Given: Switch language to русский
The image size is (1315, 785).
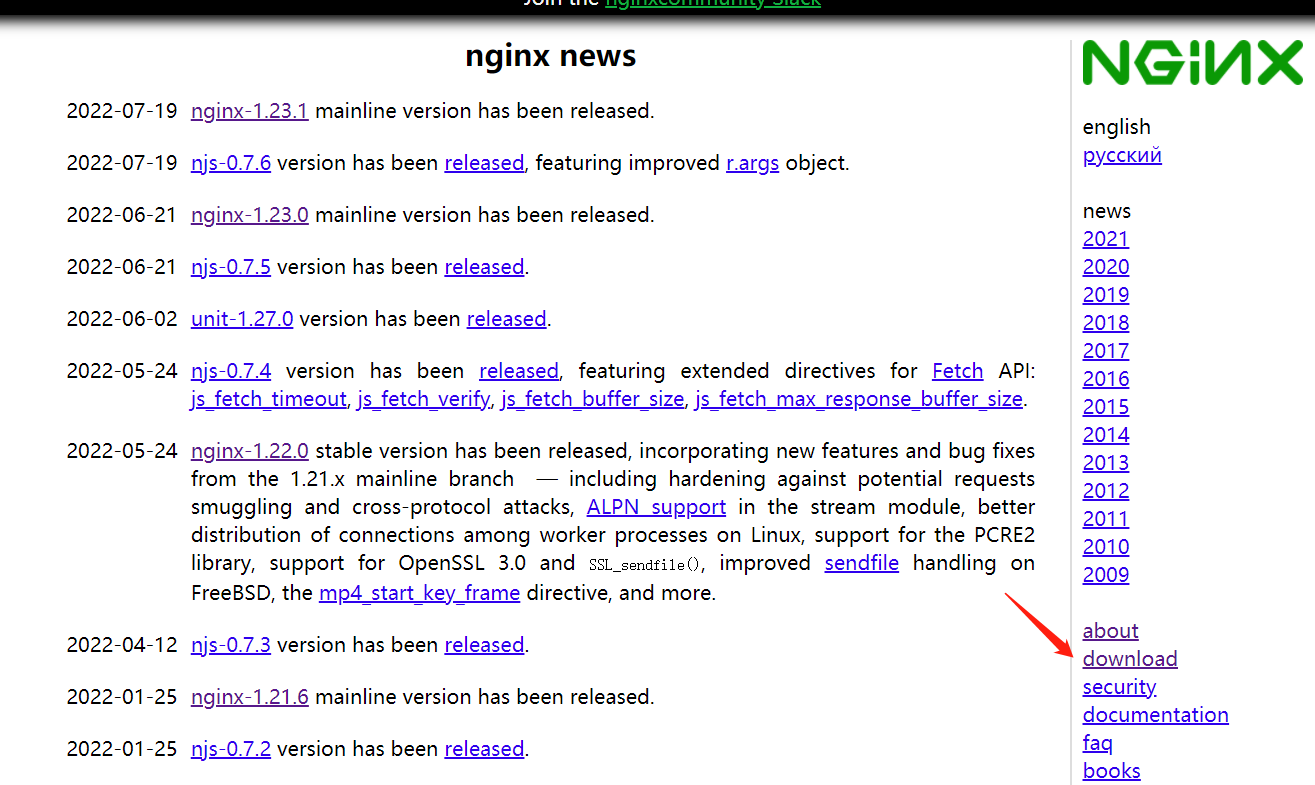Looking at the screenshot, I should pos(1122,155).
